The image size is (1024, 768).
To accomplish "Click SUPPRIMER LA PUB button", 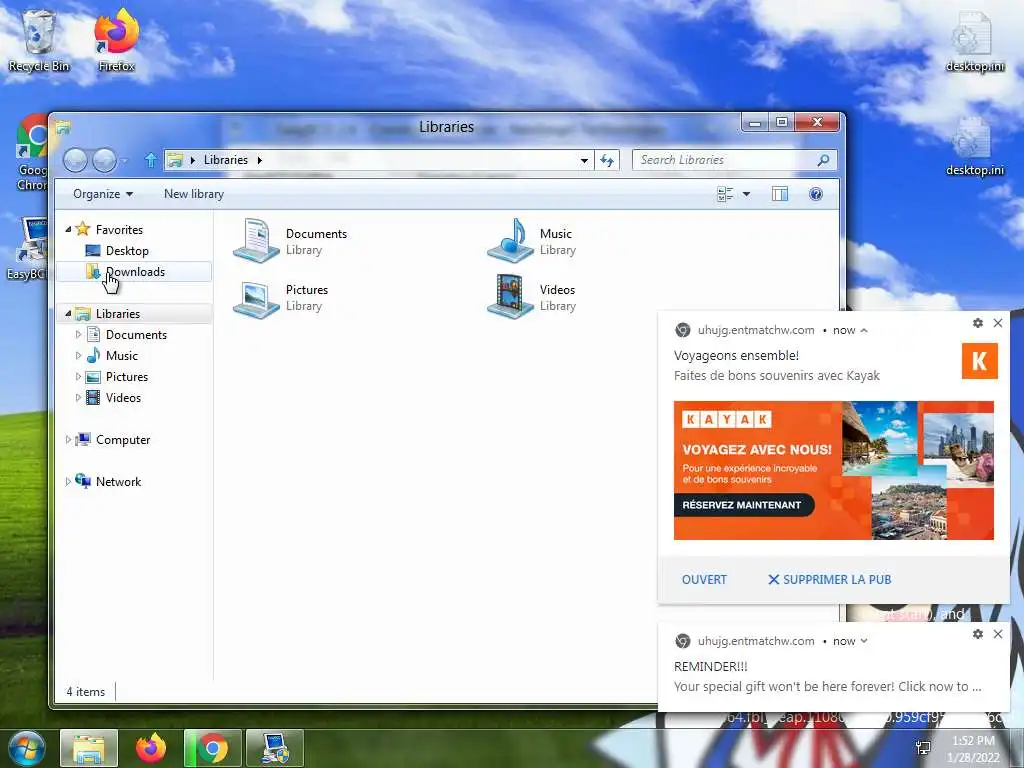I will coord(829,579).
